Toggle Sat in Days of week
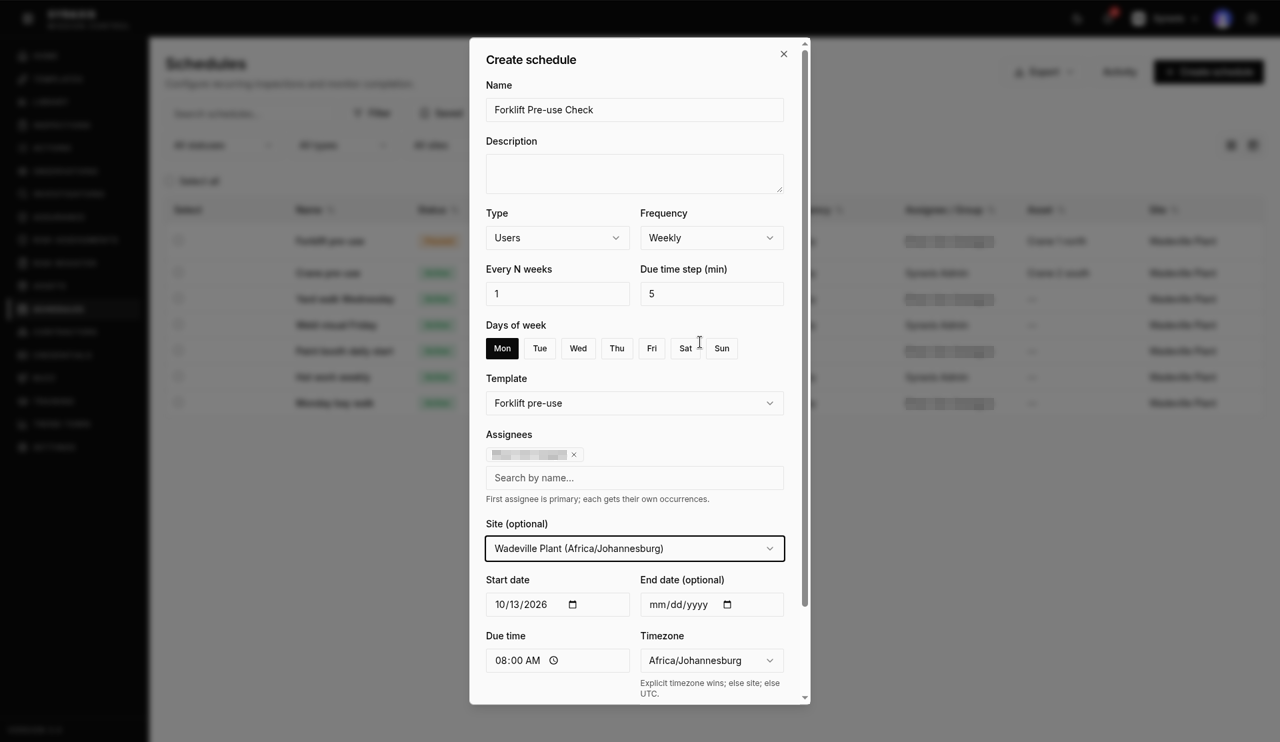Image resolution: width=1280 pixels, height=742 pixels. [x=685, y=348]
